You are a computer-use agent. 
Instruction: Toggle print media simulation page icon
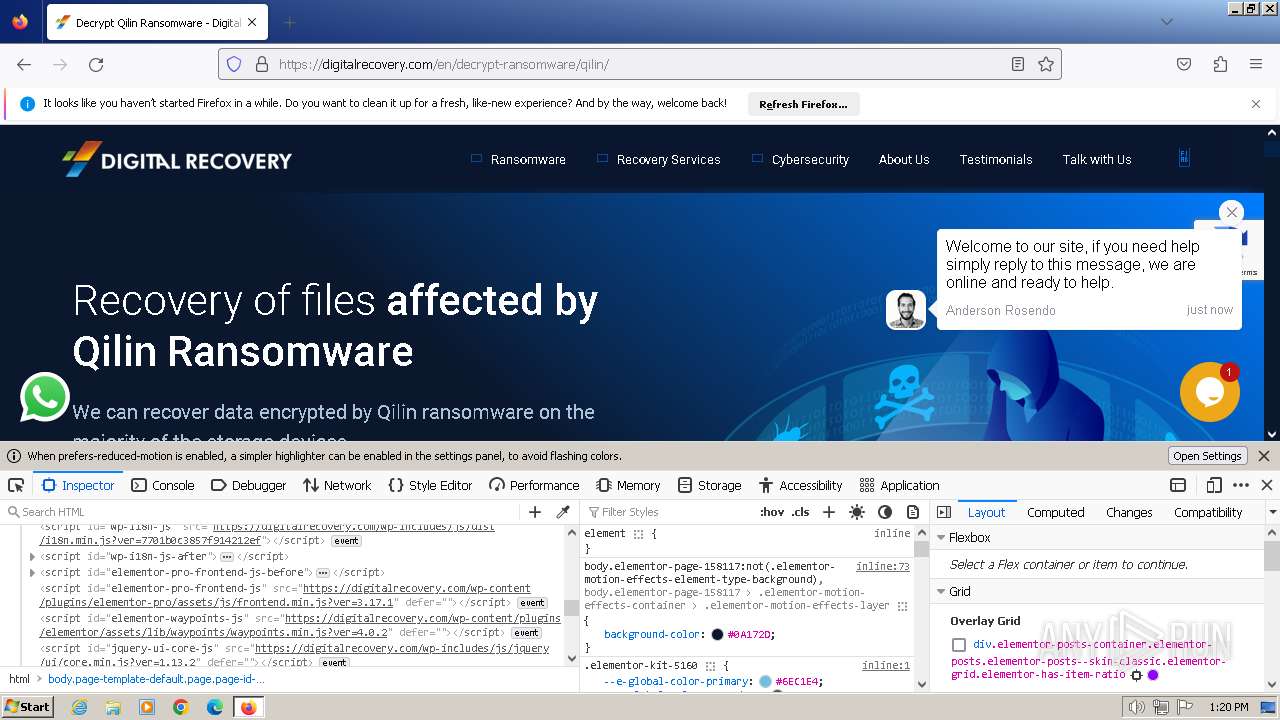point(912,512)
